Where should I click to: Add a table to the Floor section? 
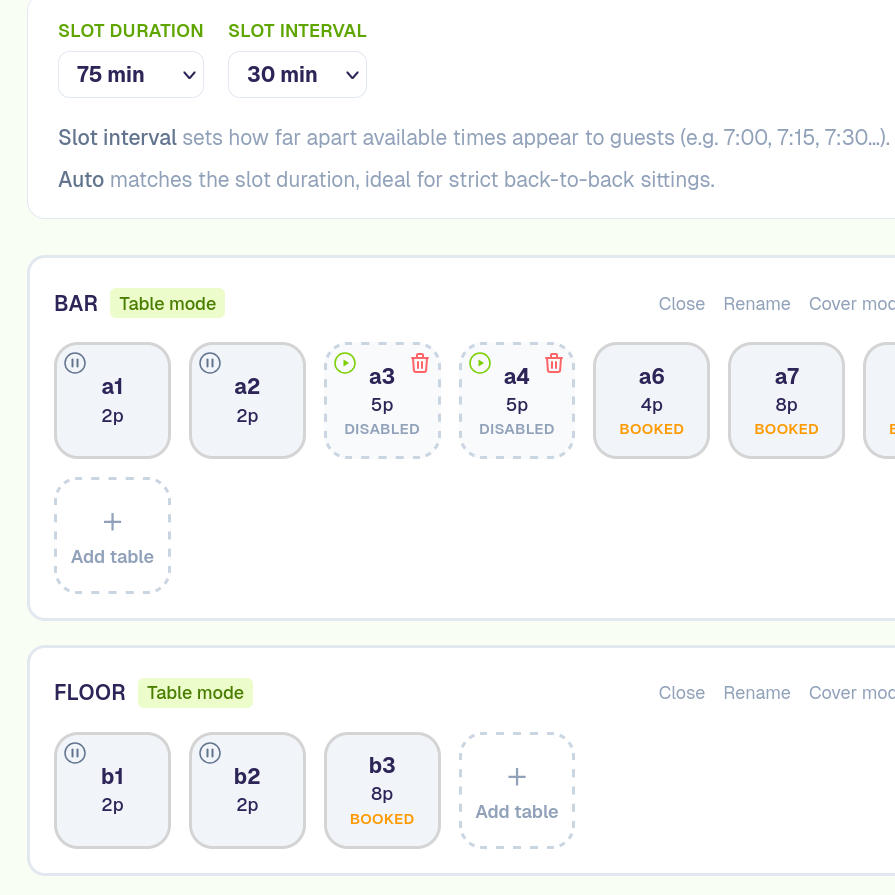[x=517, y=791]
